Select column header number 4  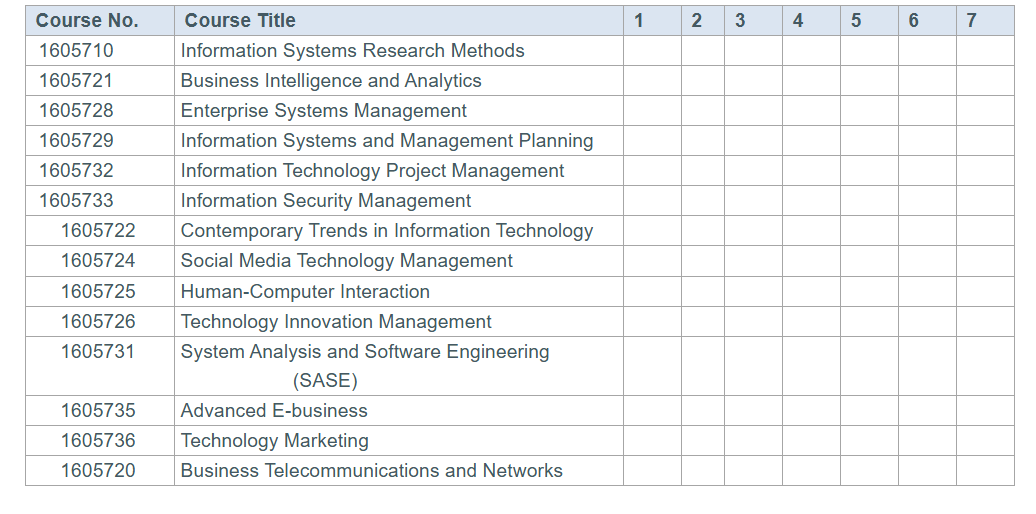(798, 20)
